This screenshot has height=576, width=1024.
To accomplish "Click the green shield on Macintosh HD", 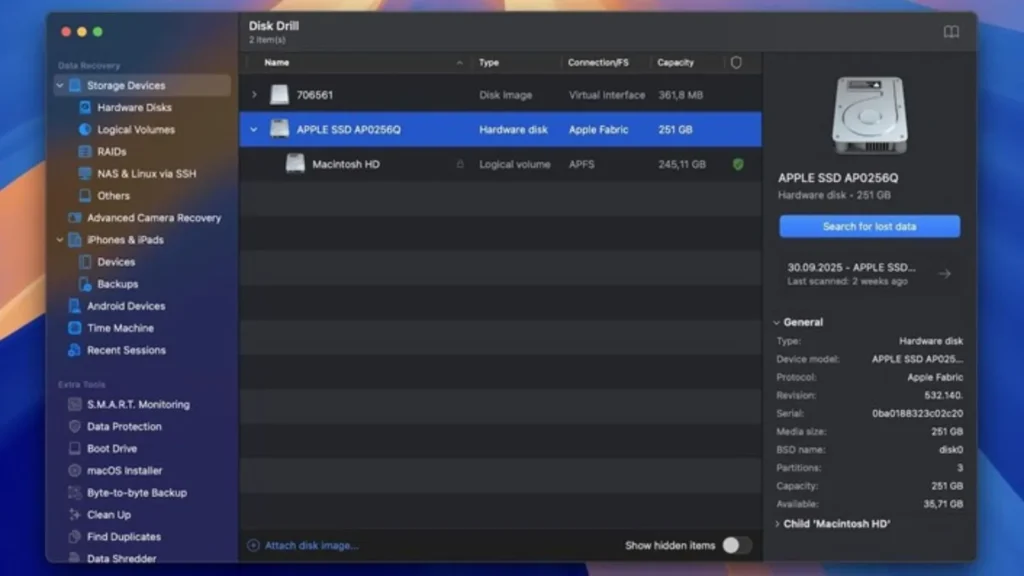I will coord(738,164).
